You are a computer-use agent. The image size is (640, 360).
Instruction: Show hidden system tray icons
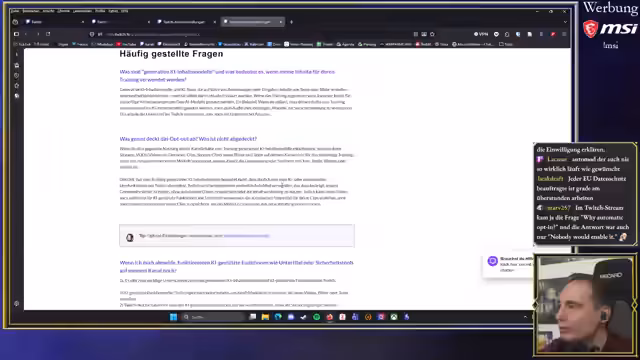point(525,317)
